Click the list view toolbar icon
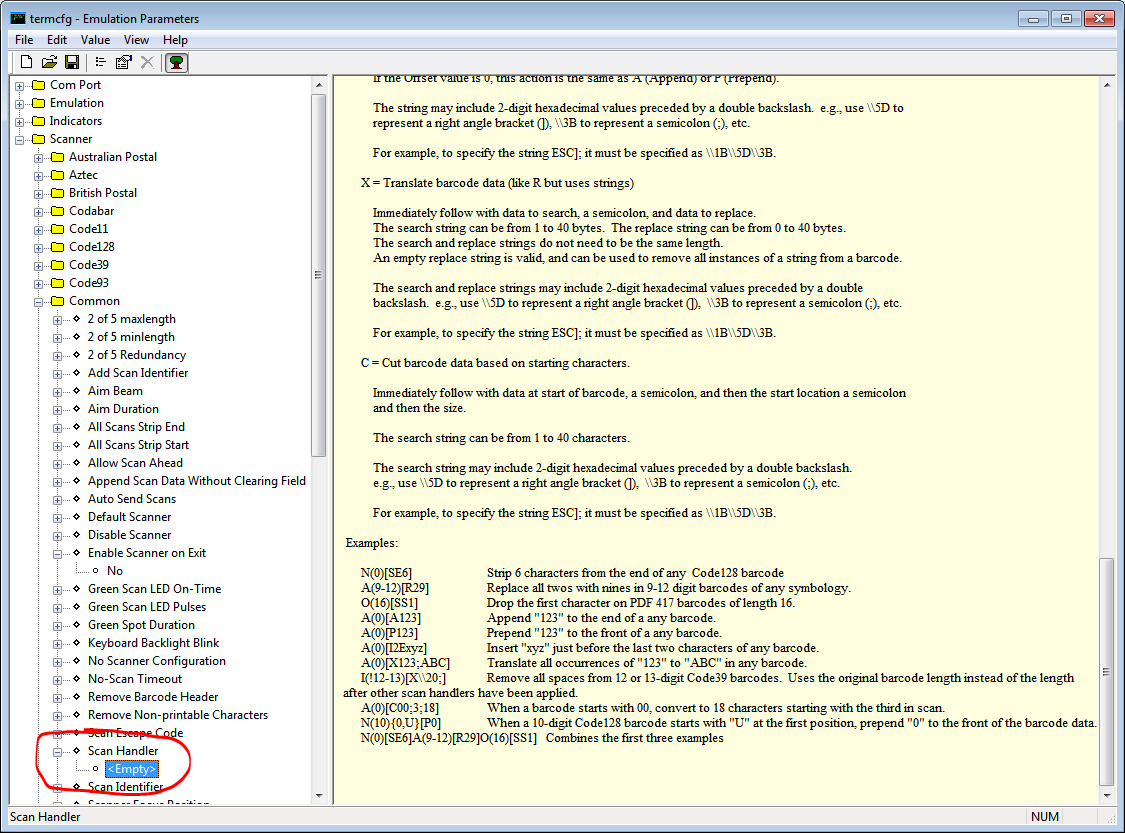Image resolution: width=1125 pixels, height=833 pixels. (x=100, y=61)
